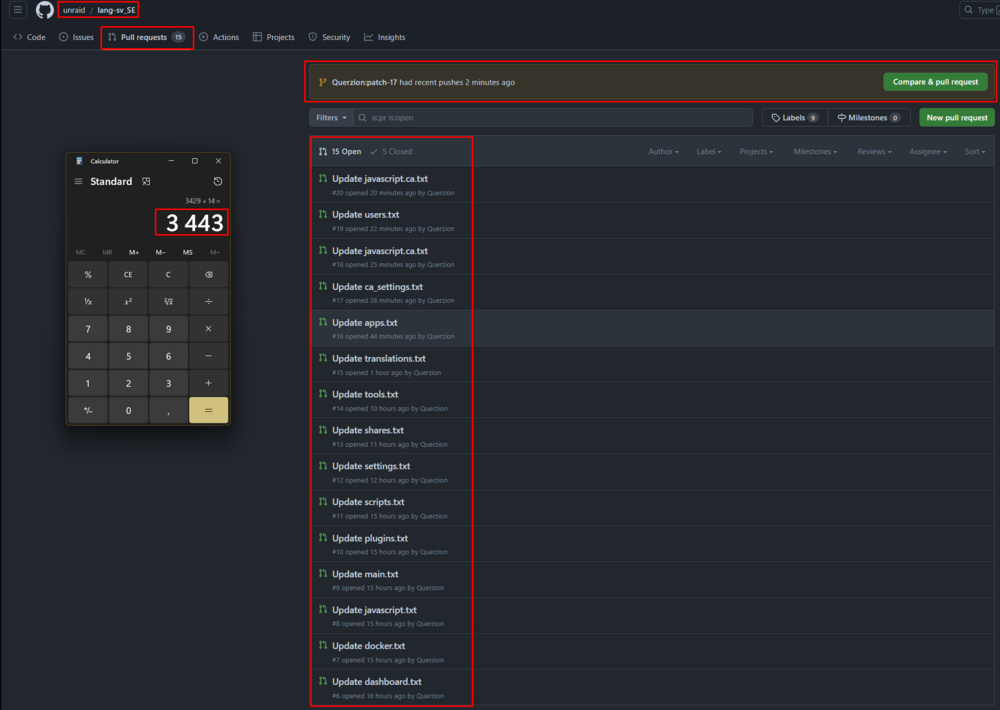Click the Compare & pull request button
Screen dimensions: 1000x710
click(935, 82)
